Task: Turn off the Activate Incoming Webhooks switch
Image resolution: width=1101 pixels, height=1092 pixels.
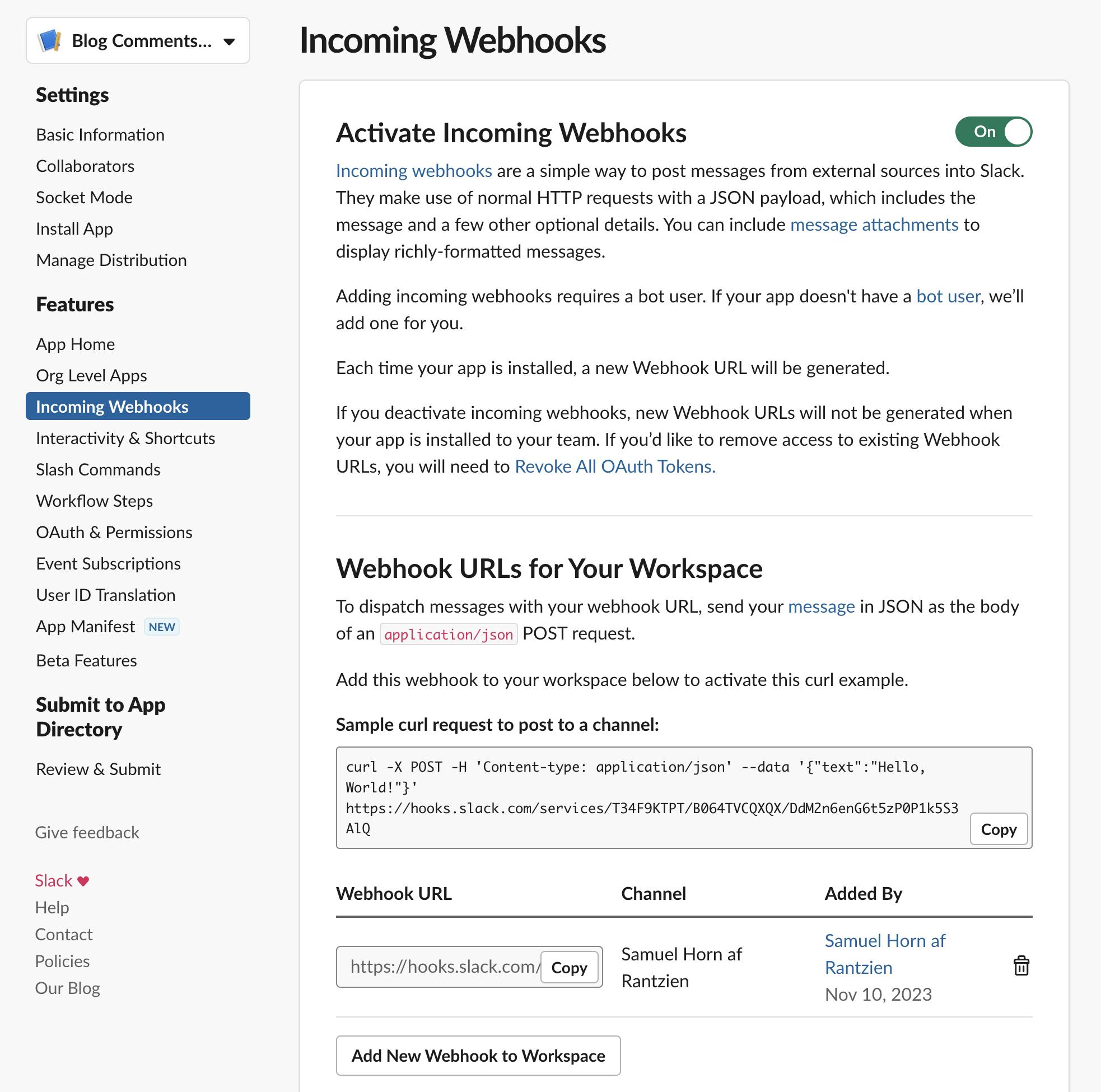Action: [x=994, y=132]
